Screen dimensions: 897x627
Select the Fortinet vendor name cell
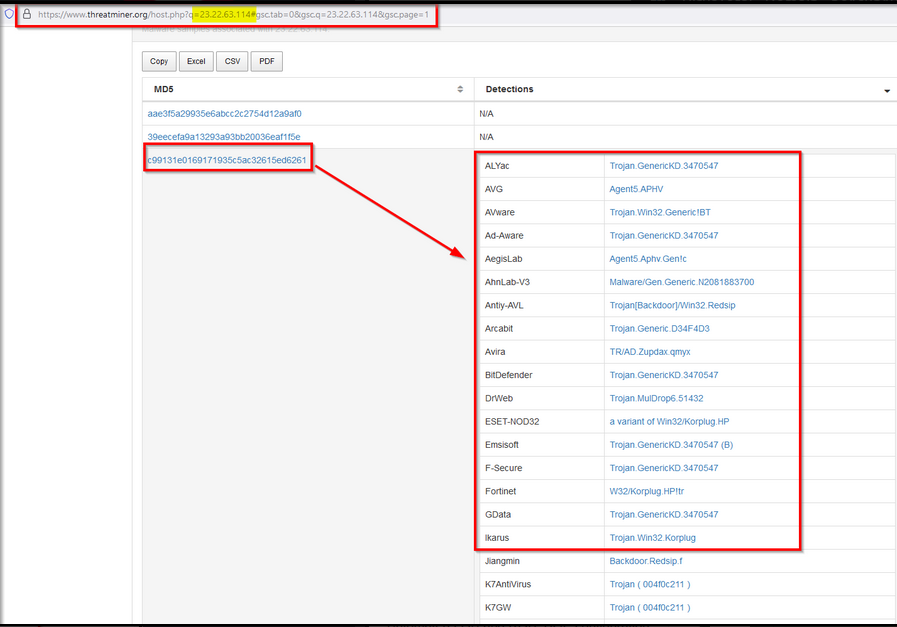[x=542, y=491]
